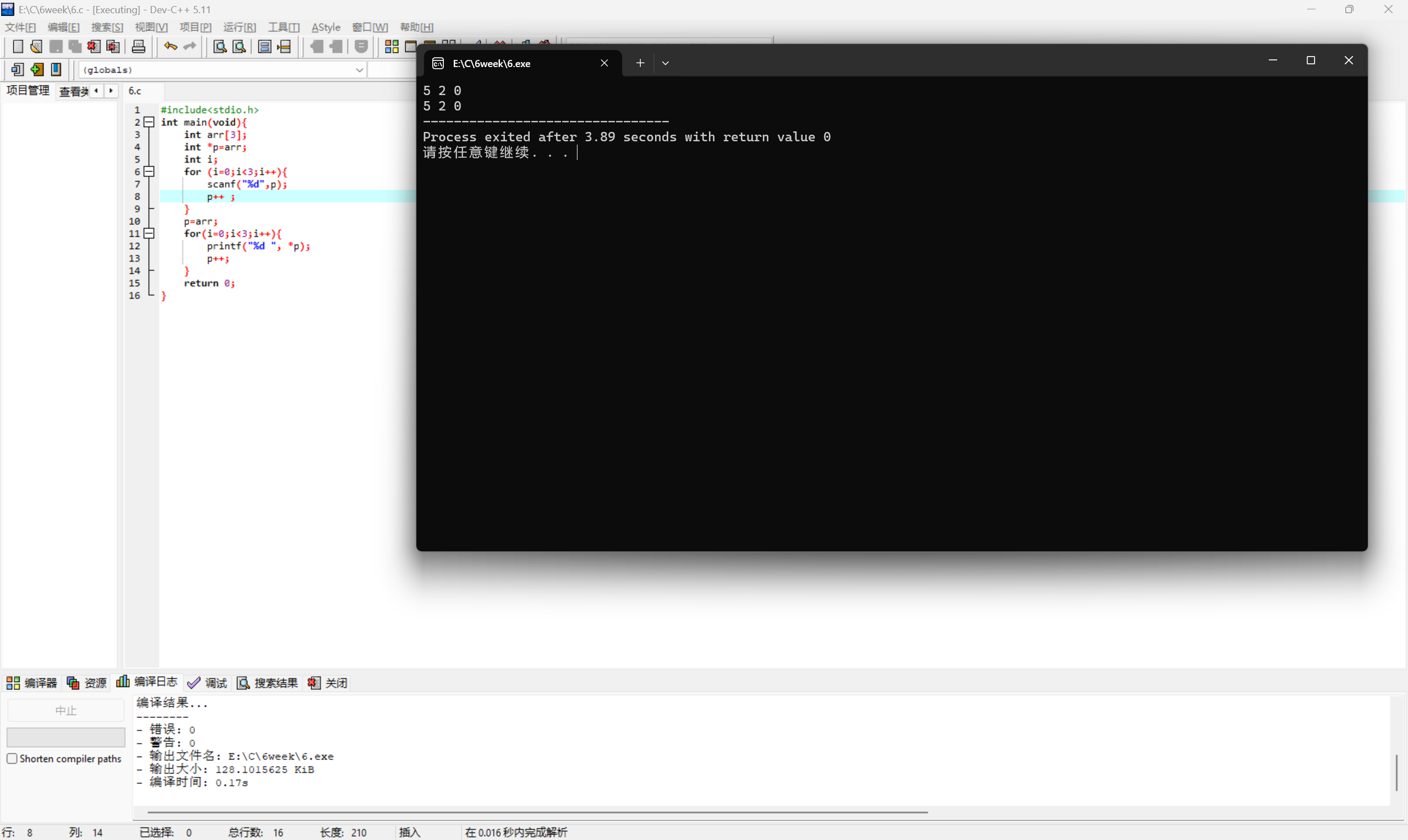Click the 关闭 button in bottom panel

(328, 683)
